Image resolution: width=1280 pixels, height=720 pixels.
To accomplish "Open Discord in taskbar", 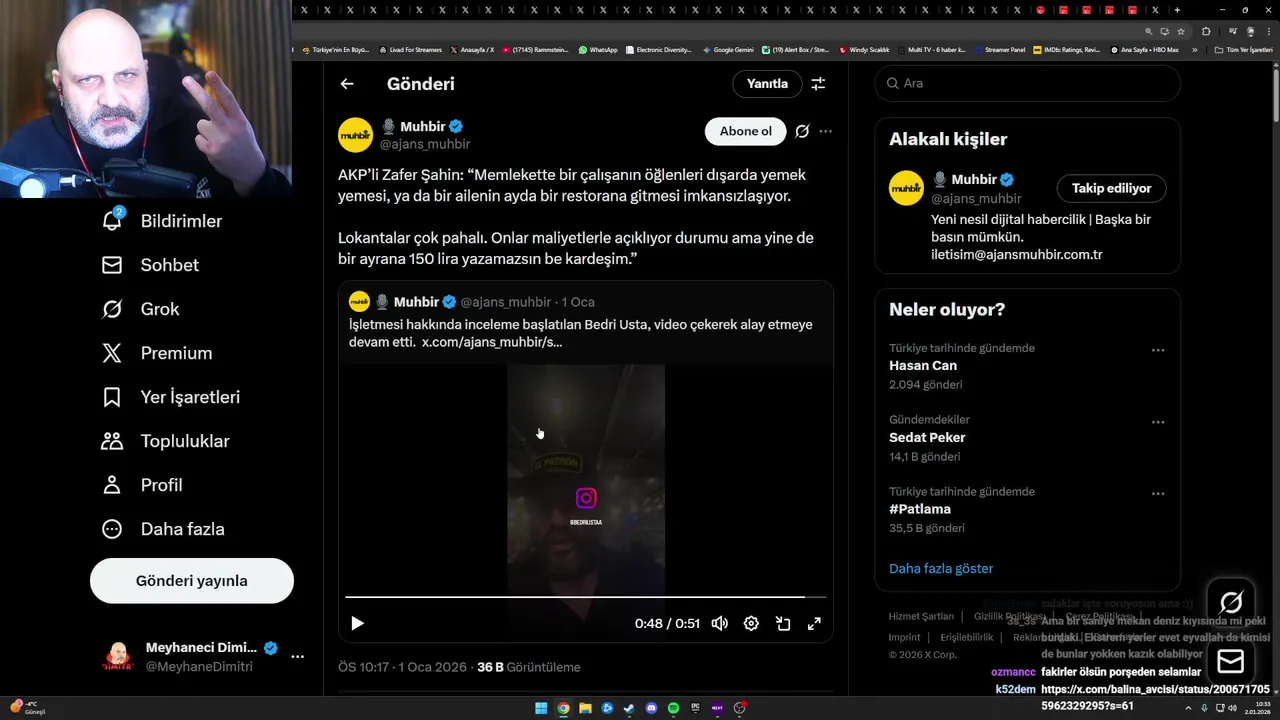I will coord(651,708).
